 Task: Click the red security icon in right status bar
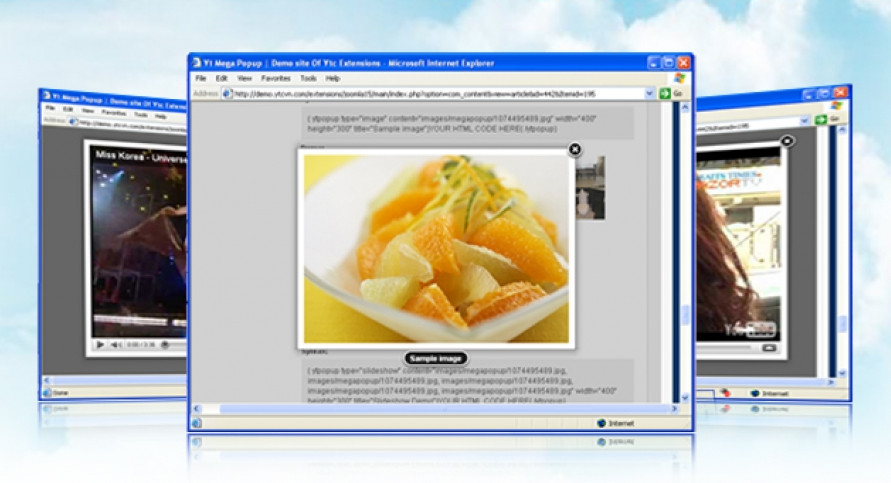point(725,393)
